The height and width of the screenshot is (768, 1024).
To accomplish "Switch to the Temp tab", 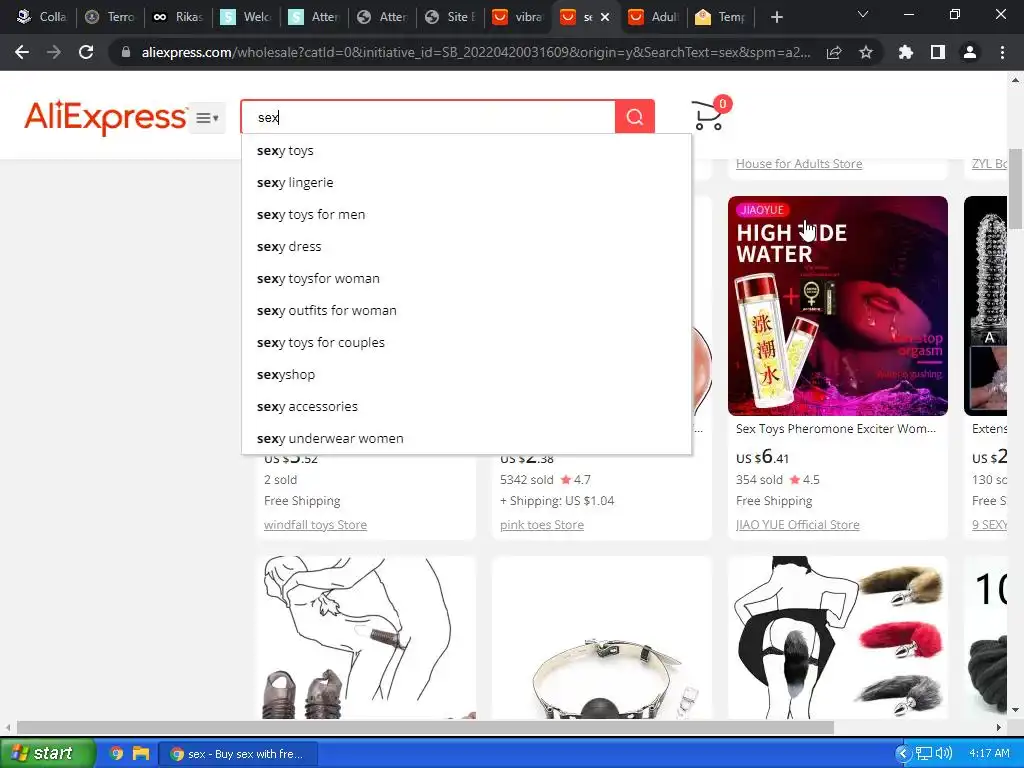I will [x=720, y=17].
